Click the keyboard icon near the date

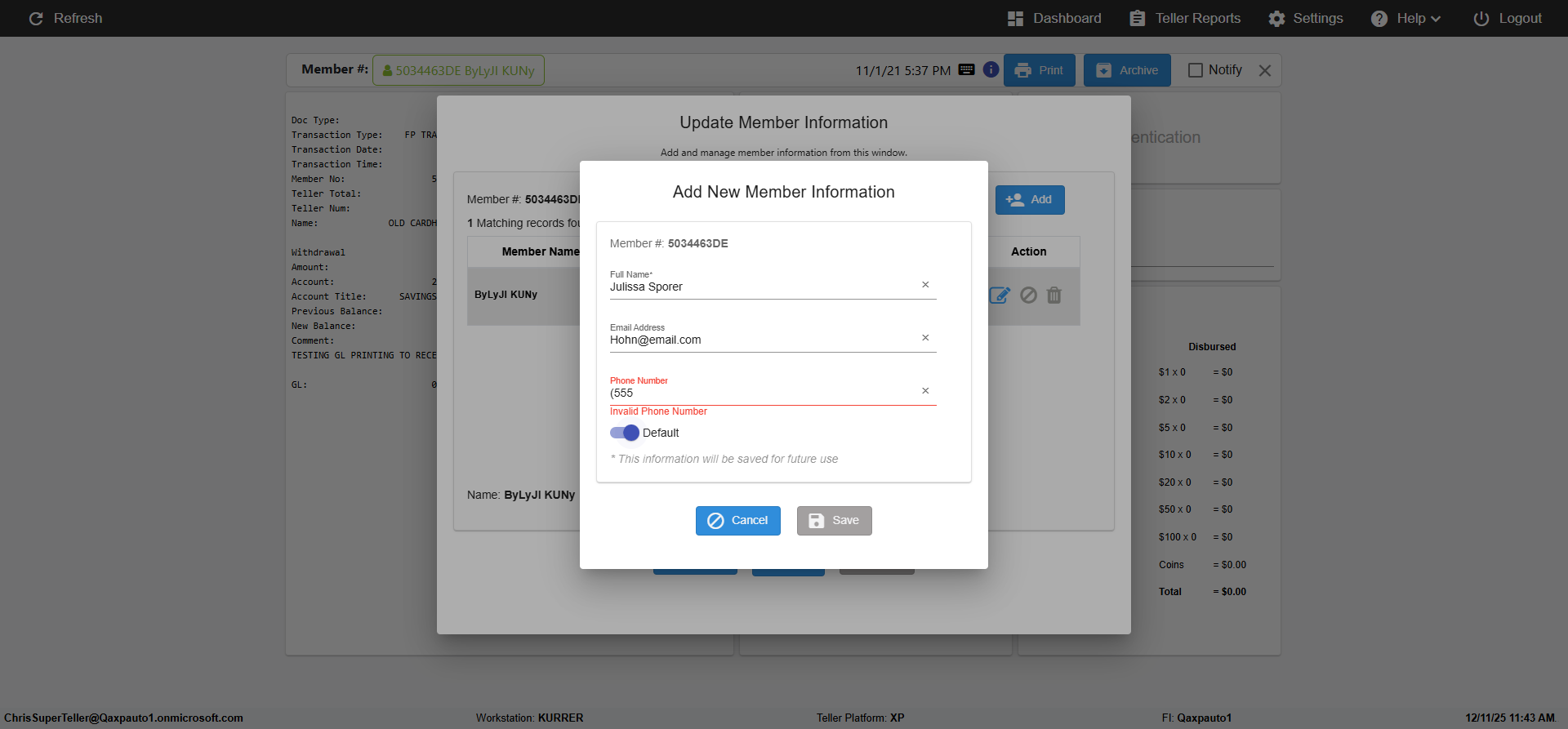pos(967,70)
